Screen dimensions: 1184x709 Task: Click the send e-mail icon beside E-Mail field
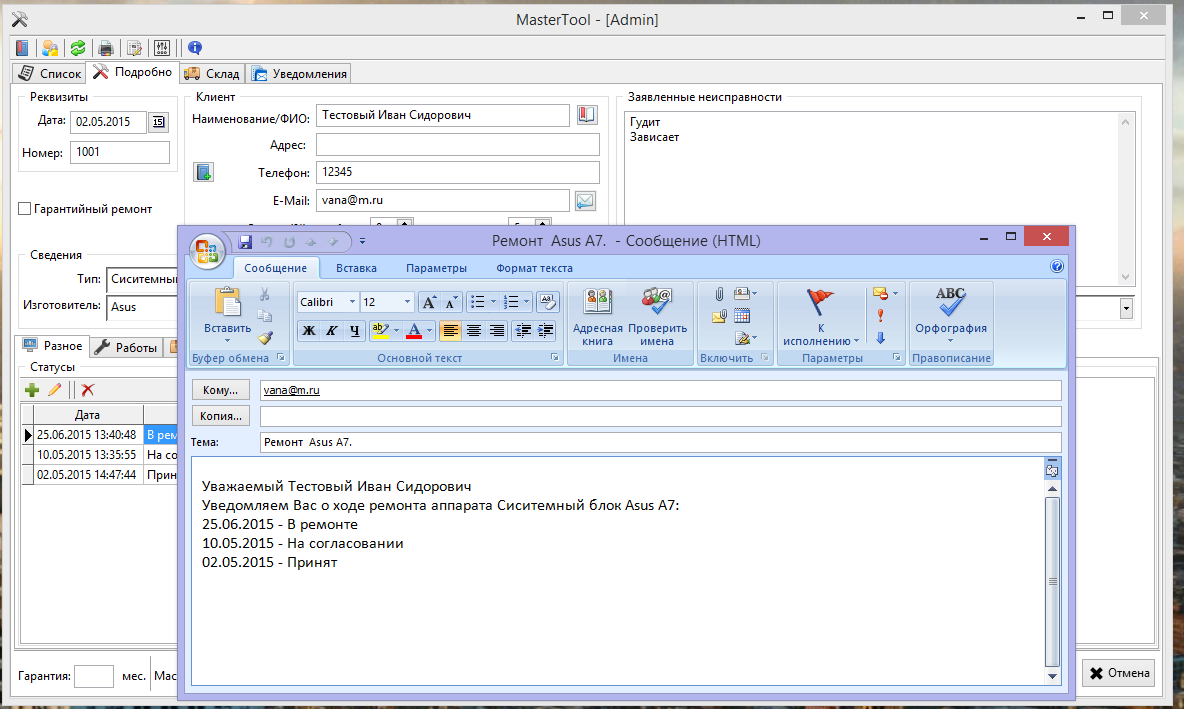point(585,200)
